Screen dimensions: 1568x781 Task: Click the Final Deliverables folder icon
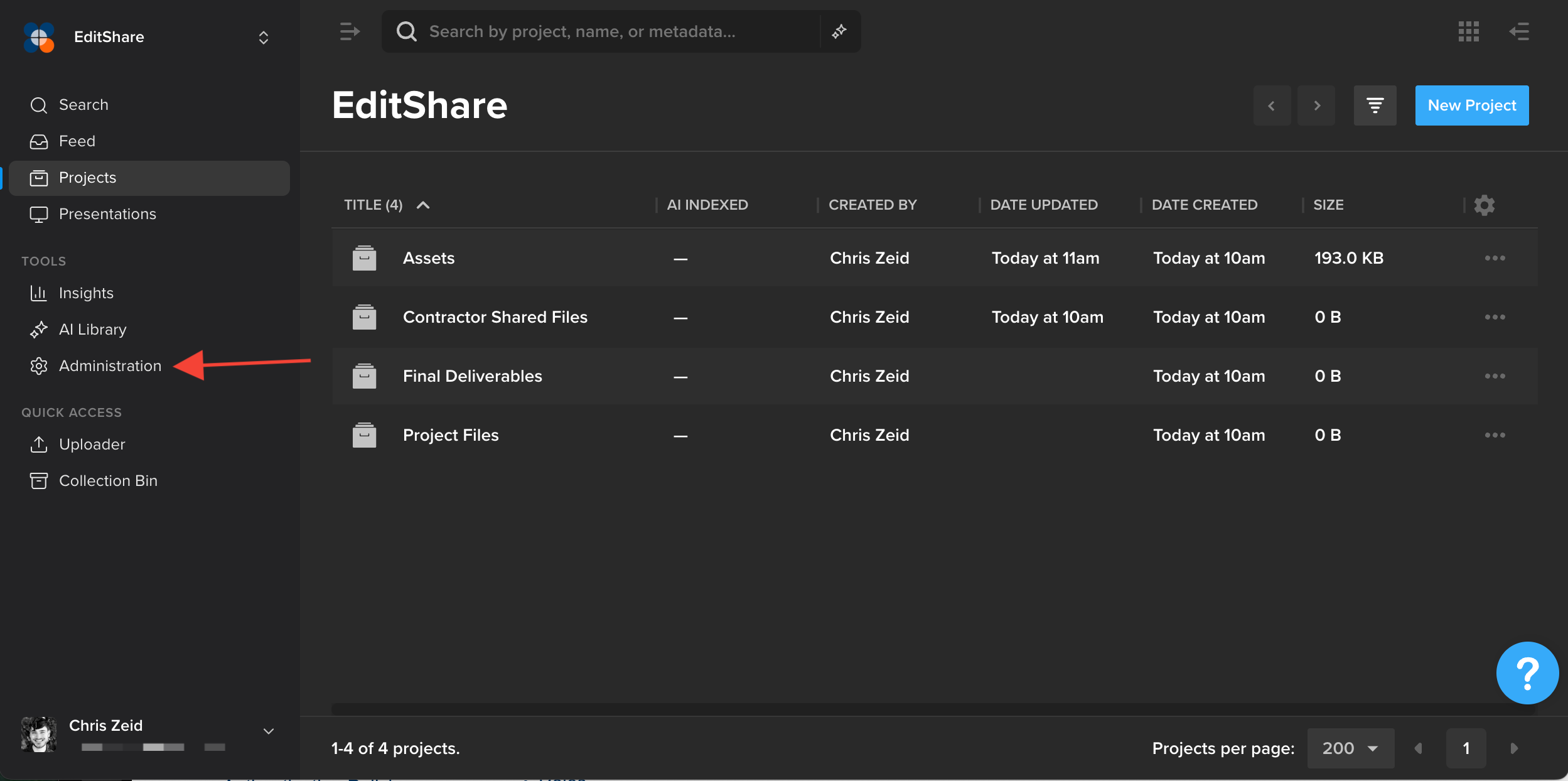(x=364, y=376)
